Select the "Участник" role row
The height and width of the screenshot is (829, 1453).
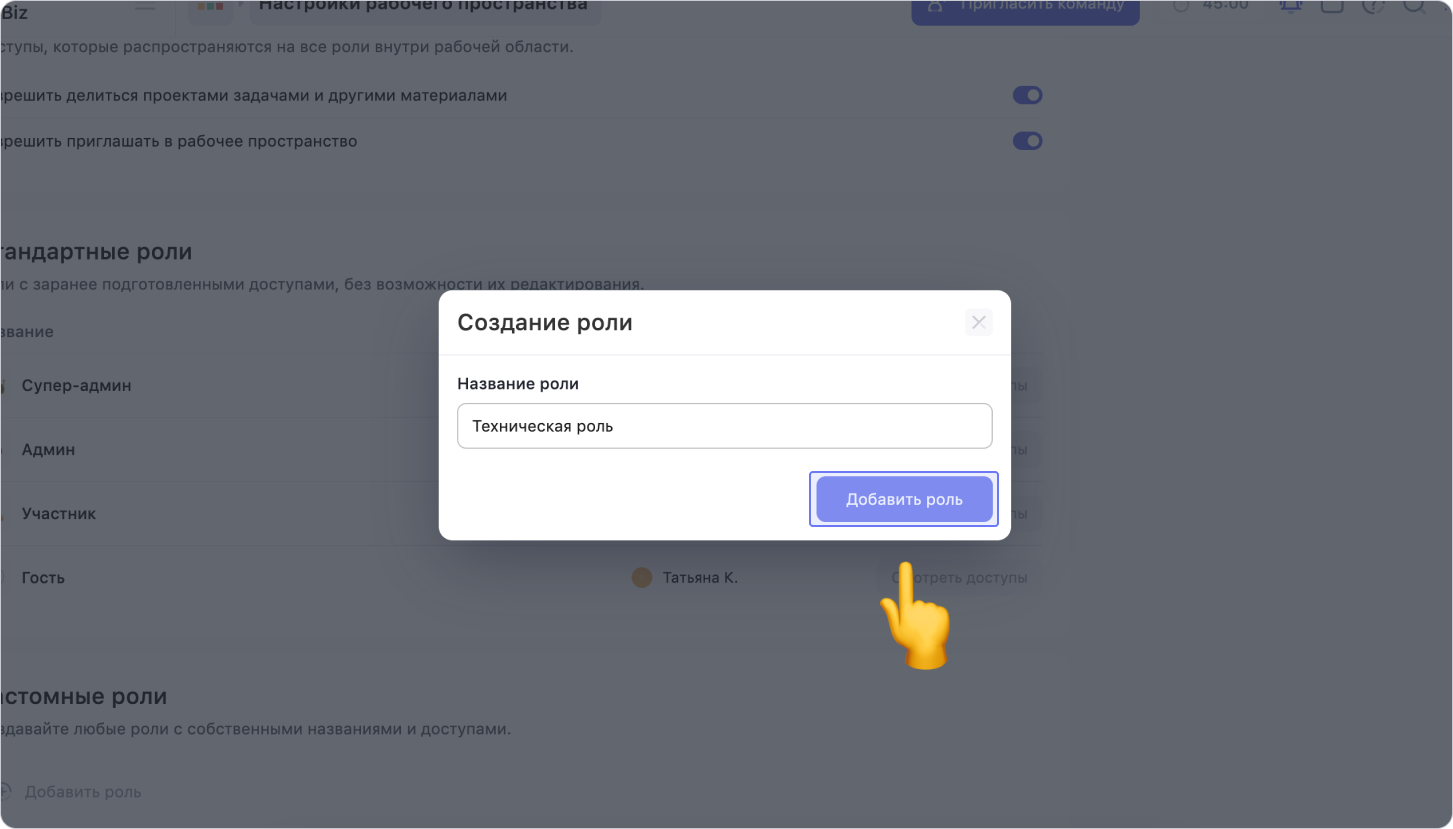pyautogui.click(x=59, y=514)
